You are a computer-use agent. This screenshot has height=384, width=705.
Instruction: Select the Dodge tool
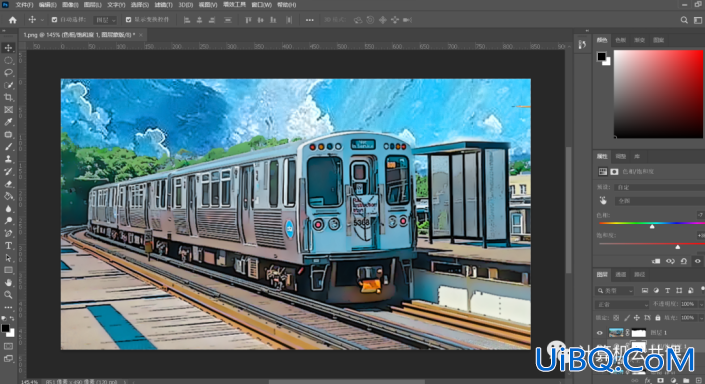tap(8, 221)
